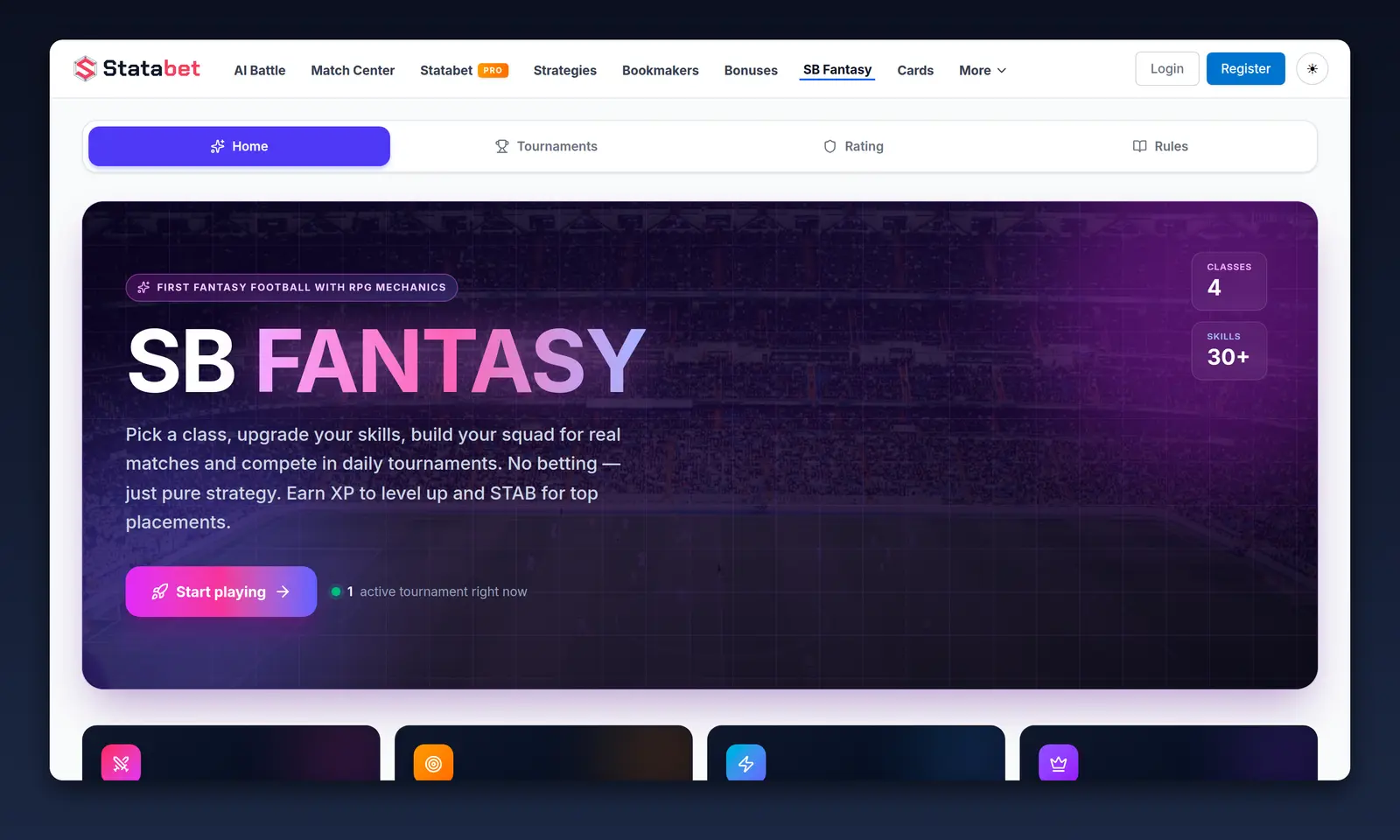Image resolution: width=1400 pixels, height=840 pixels.
Task: Click the green active tournament indicator dot
Action: point(335,592)
